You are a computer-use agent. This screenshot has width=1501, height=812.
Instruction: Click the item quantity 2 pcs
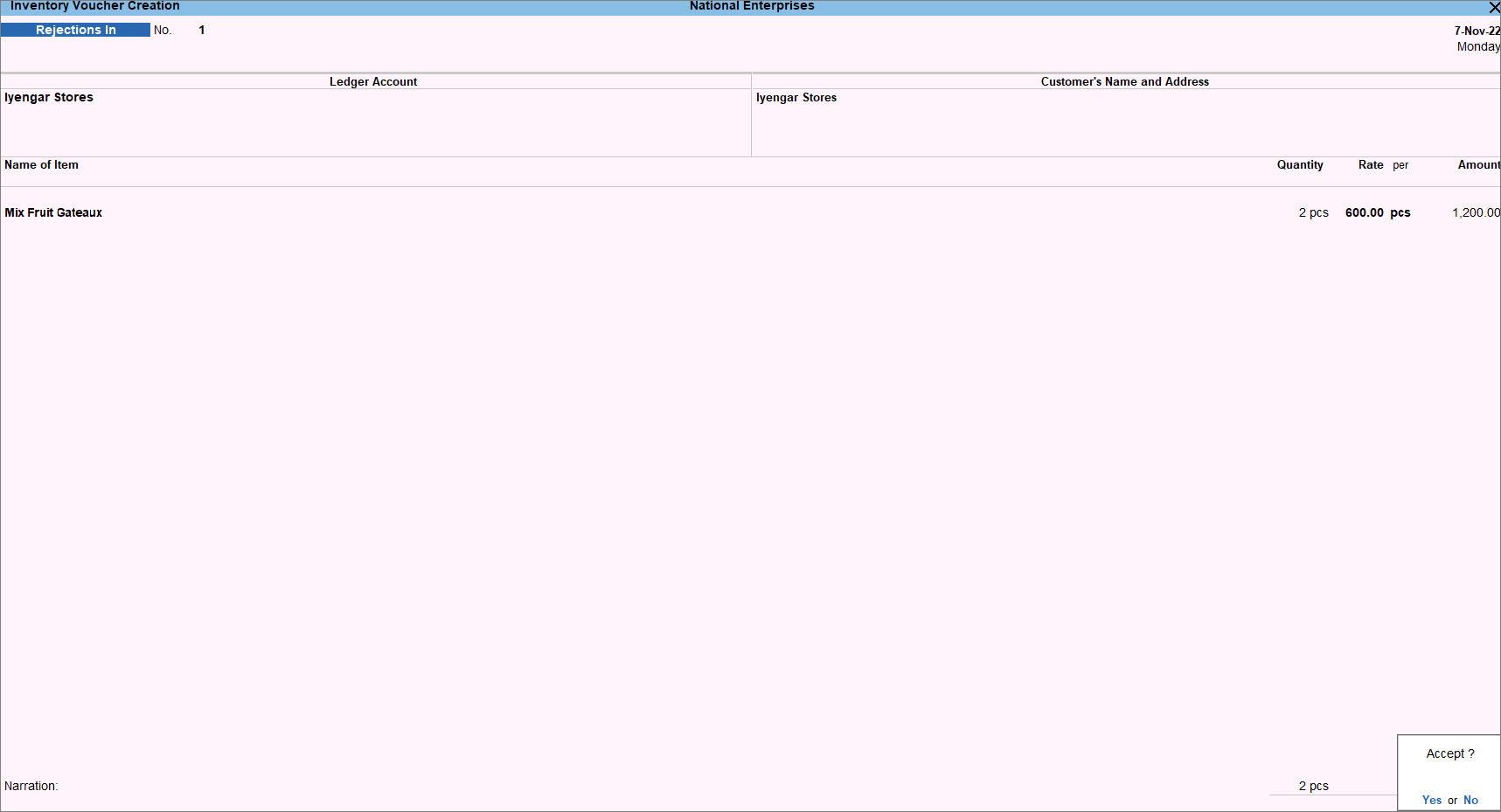tap(1313, 212)
